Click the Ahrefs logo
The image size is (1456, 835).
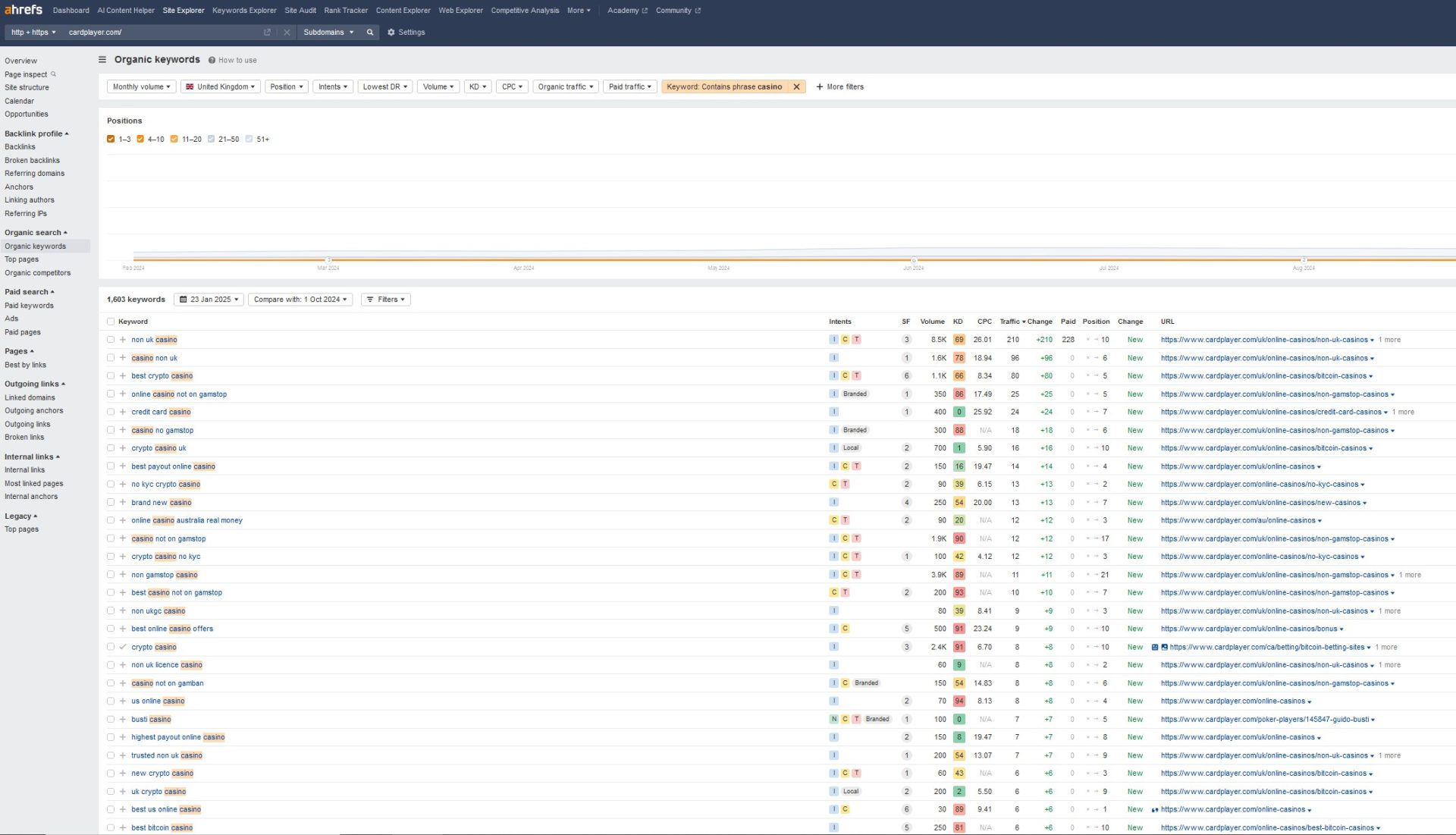pyautogui.click(x=24, y=10)
